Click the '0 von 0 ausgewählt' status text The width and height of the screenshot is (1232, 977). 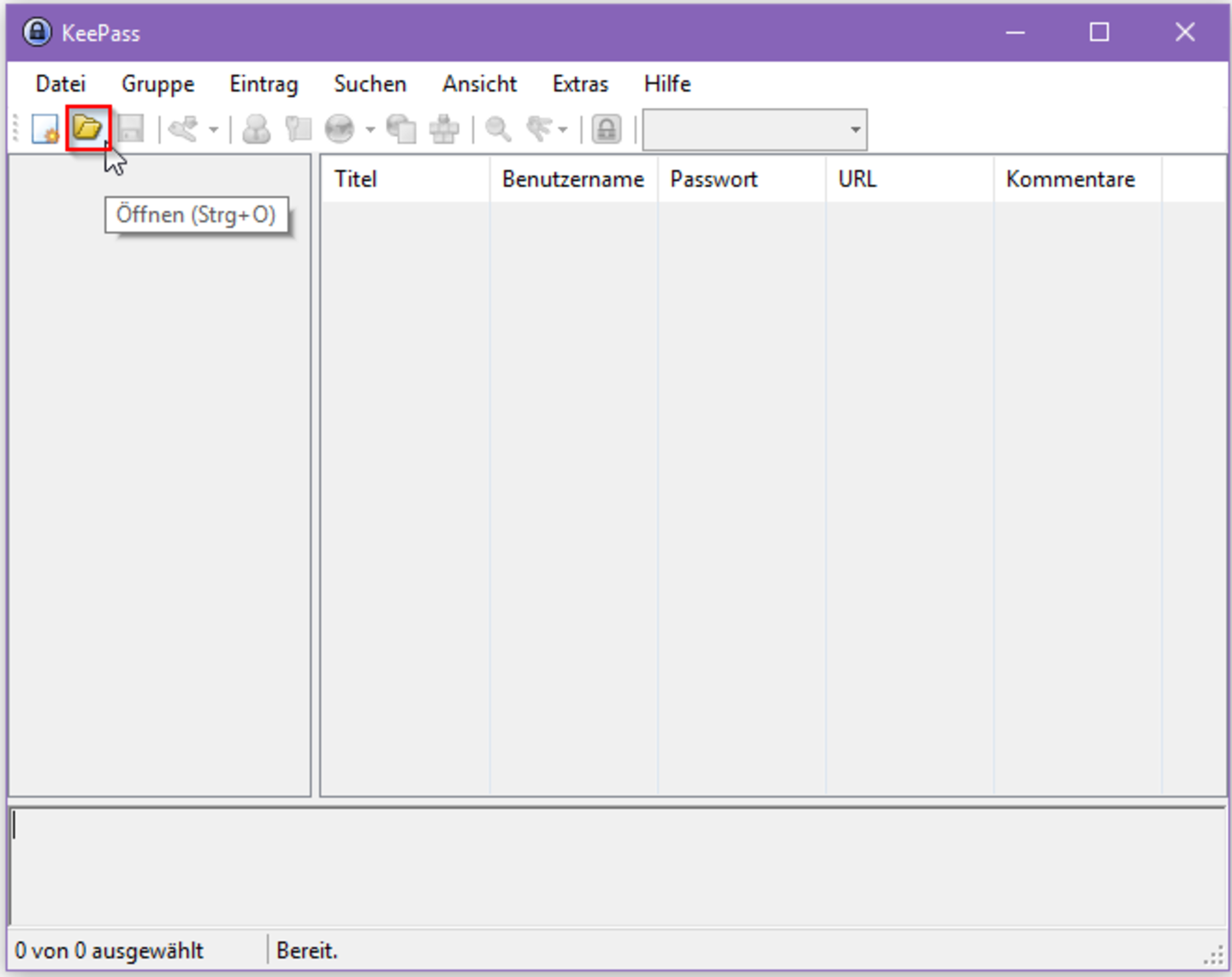[x=109, y=950]
